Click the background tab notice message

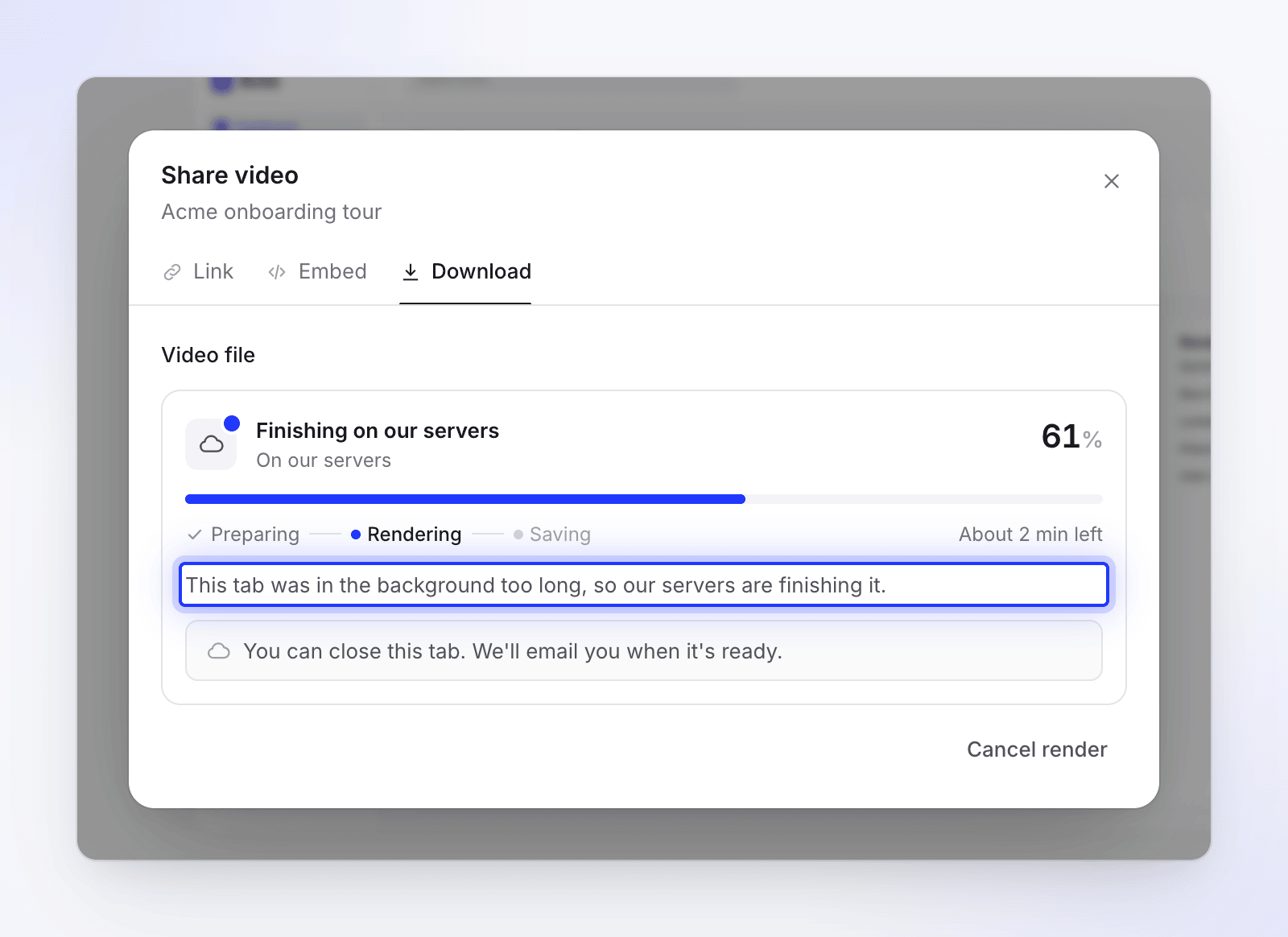click(644, 584)
